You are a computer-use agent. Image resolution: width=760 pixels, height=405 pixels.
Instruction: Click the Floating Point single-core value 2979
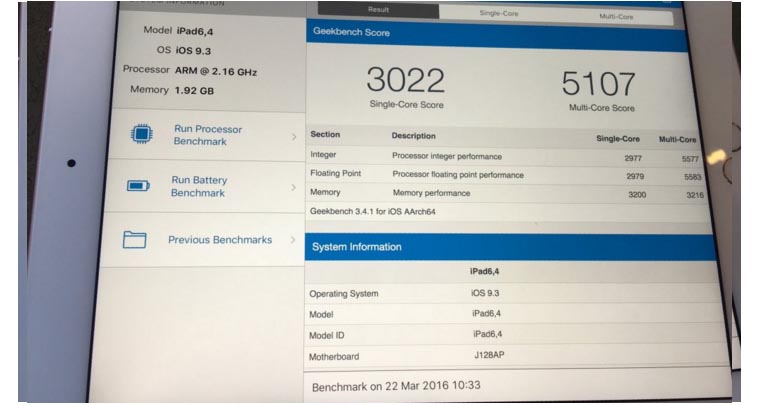[635, 176]
